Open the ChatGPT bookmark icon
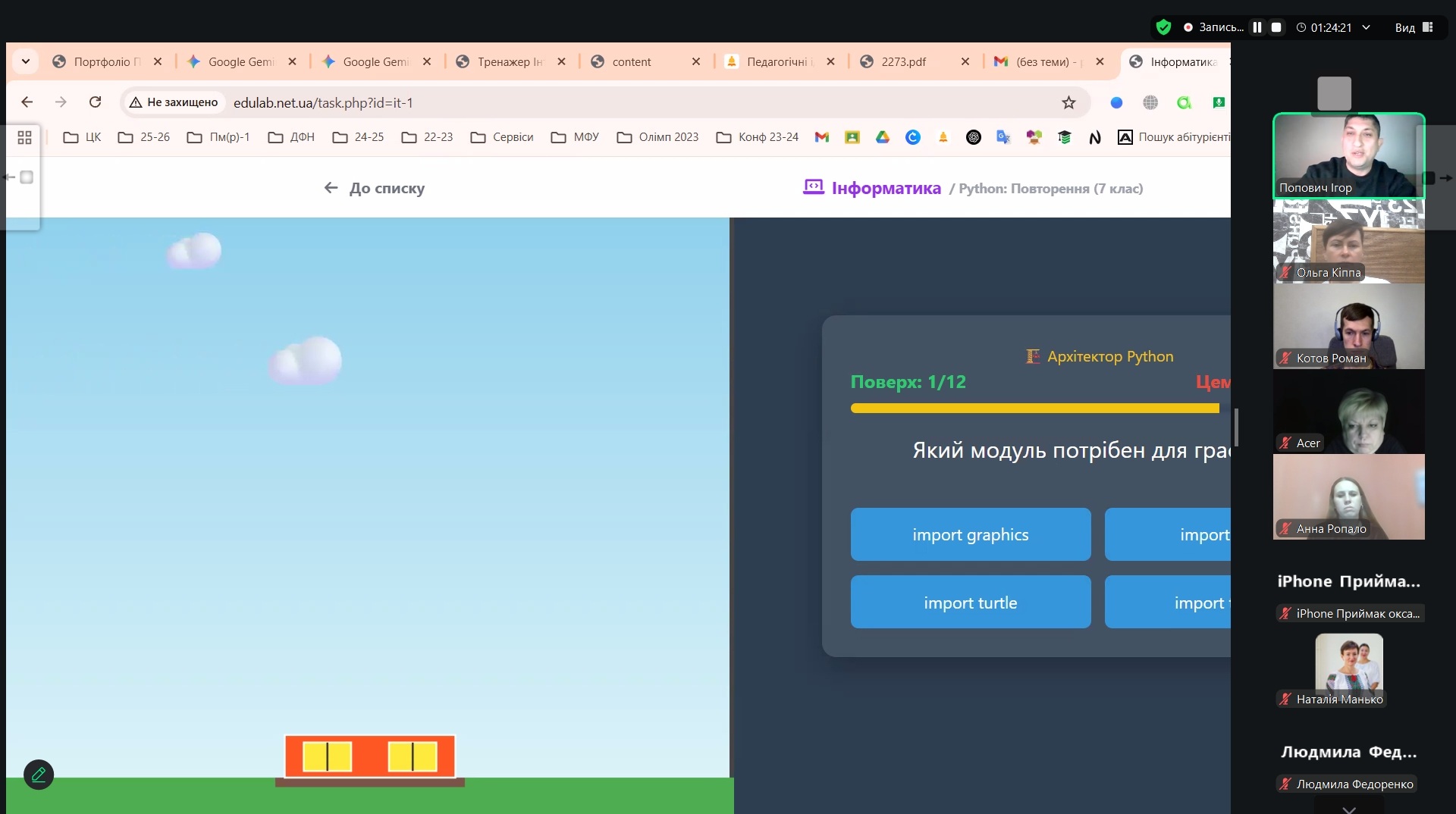 974,137
